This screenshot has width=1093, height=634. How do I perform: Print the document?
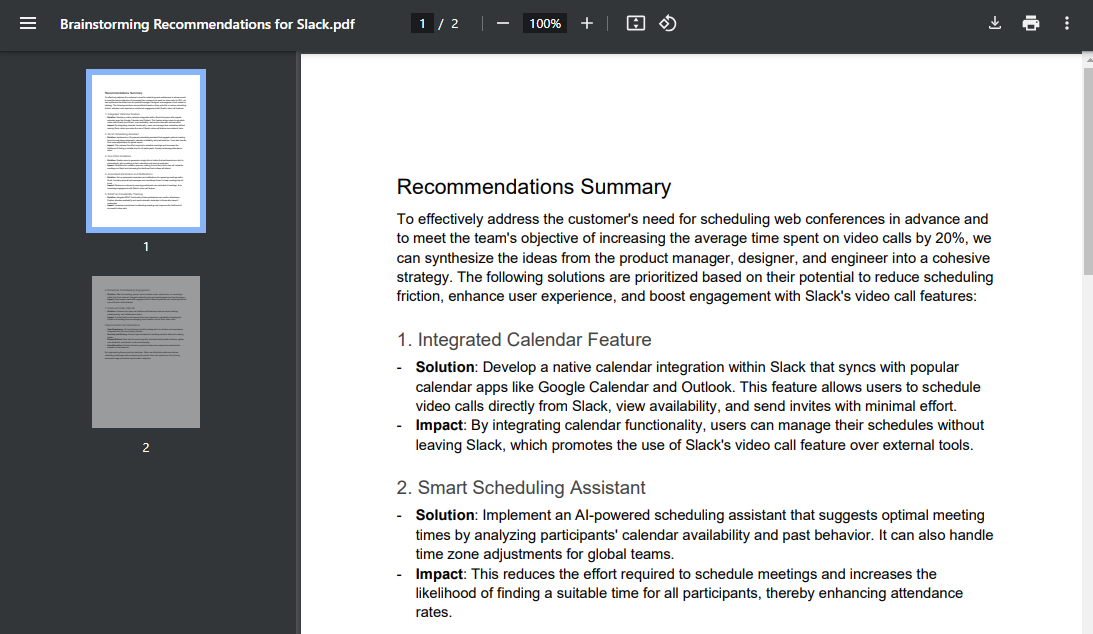pos(1030,23)
